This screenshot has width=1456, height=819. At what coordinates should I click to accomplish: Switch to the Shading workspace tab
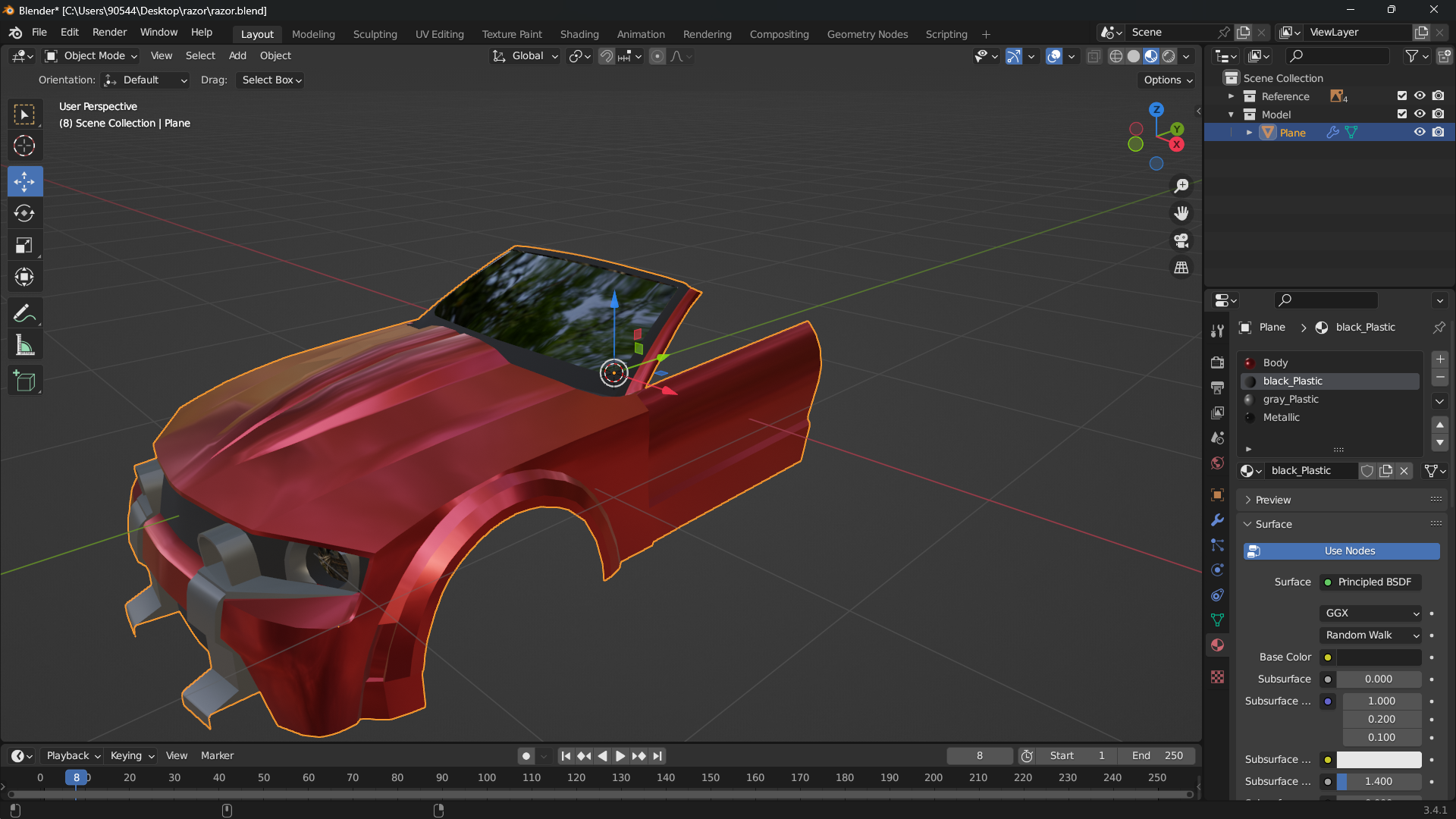click(579, 34)
